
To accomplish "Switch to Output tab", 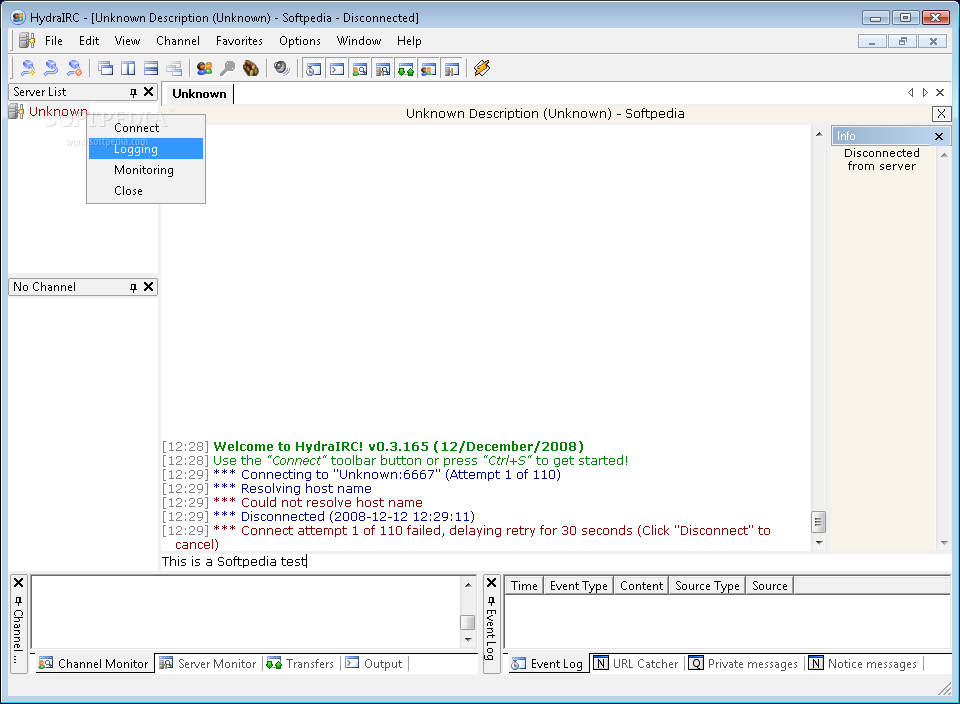I will (x=374, y=664).
